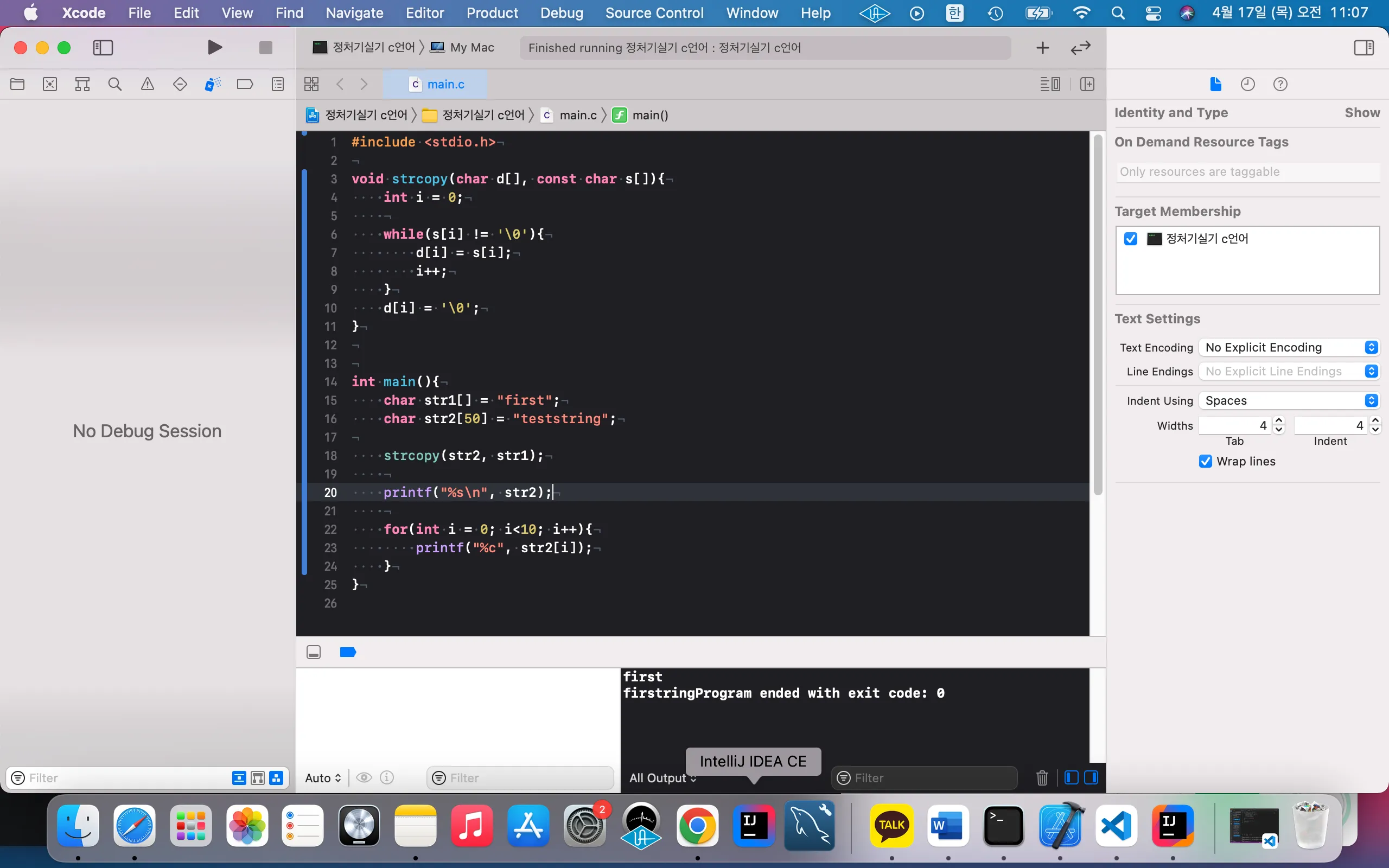Screen dimensions: 1389x868
Task: Open editor options menu icon
Action: pyautogui.click(x=1050, y=85)
